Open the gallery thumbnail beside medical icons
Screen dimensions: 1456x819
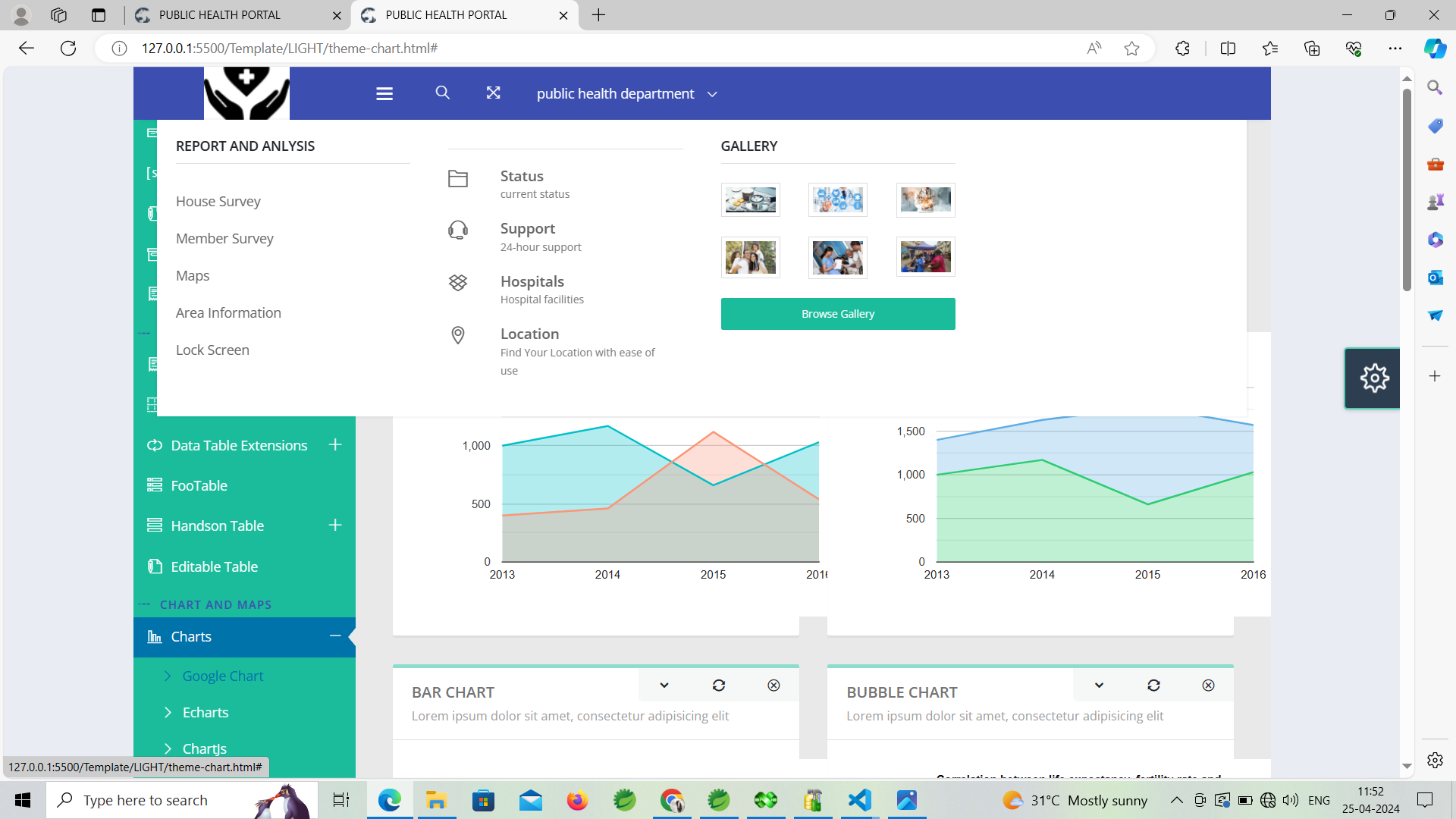pos(925,200)
